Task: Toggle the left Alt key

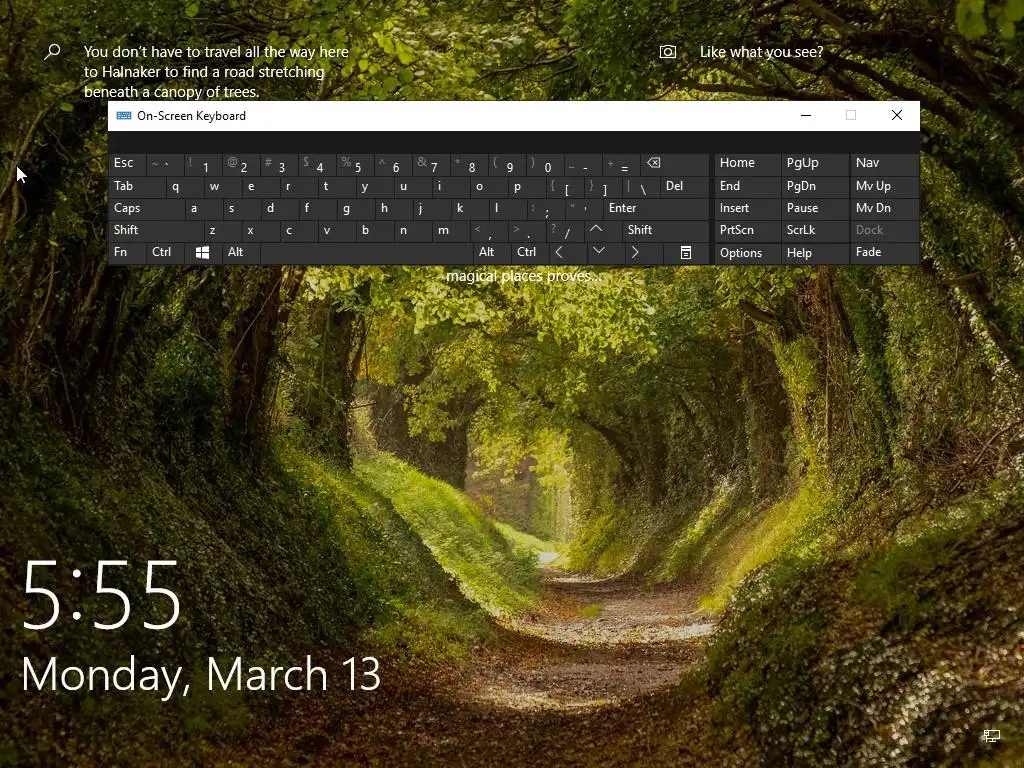Action: click(x=241, y=252)
